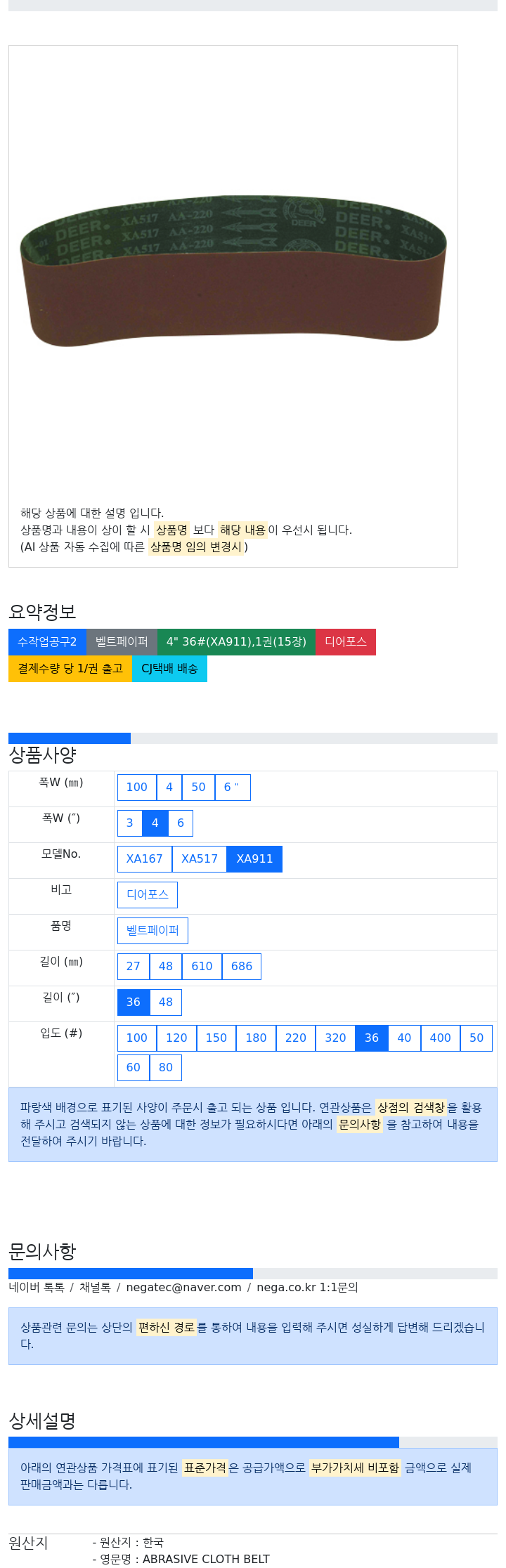Screen dimensions: 506x1568
Task: Pick model XA167
Action: pos(145,859)
